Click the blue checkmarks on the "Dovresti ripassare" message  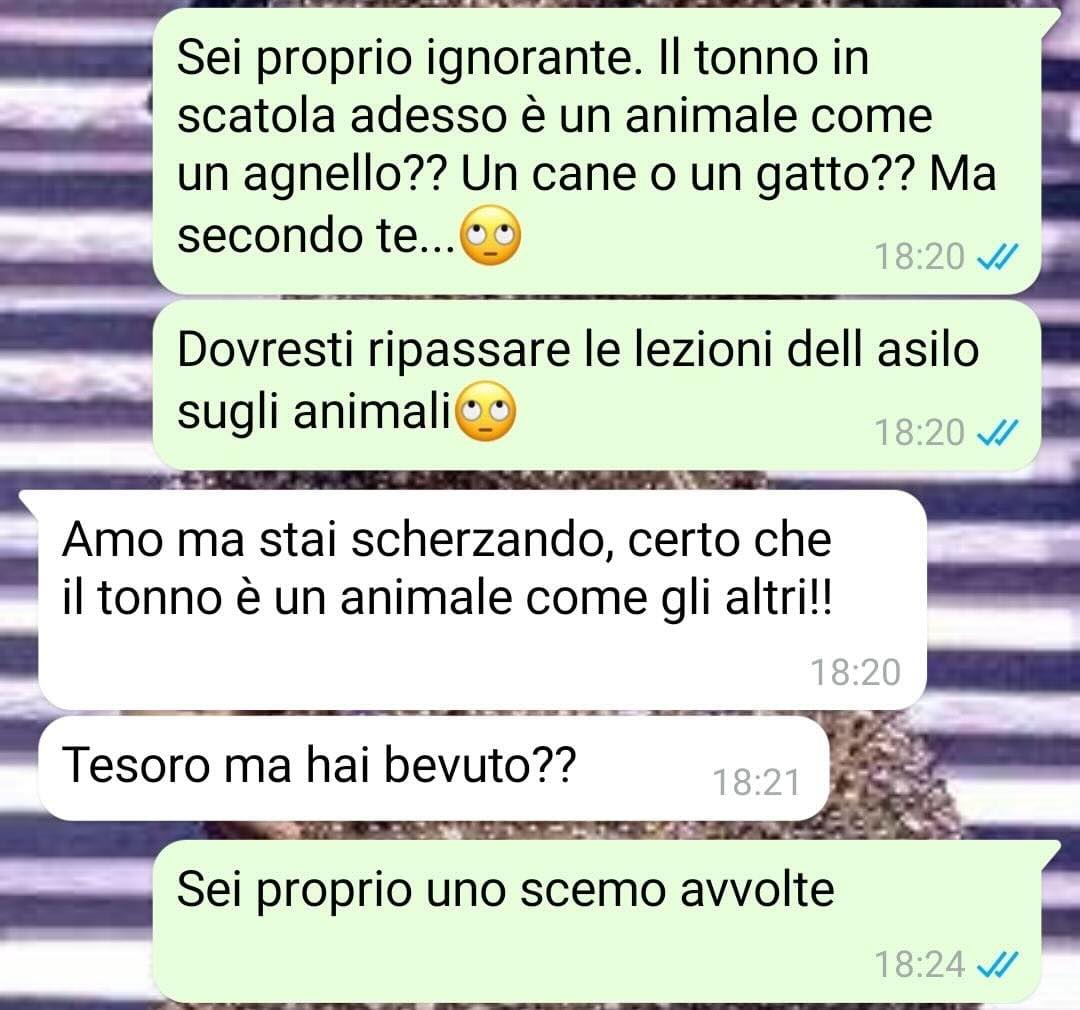pyautogui.click(x=997, y=433)
